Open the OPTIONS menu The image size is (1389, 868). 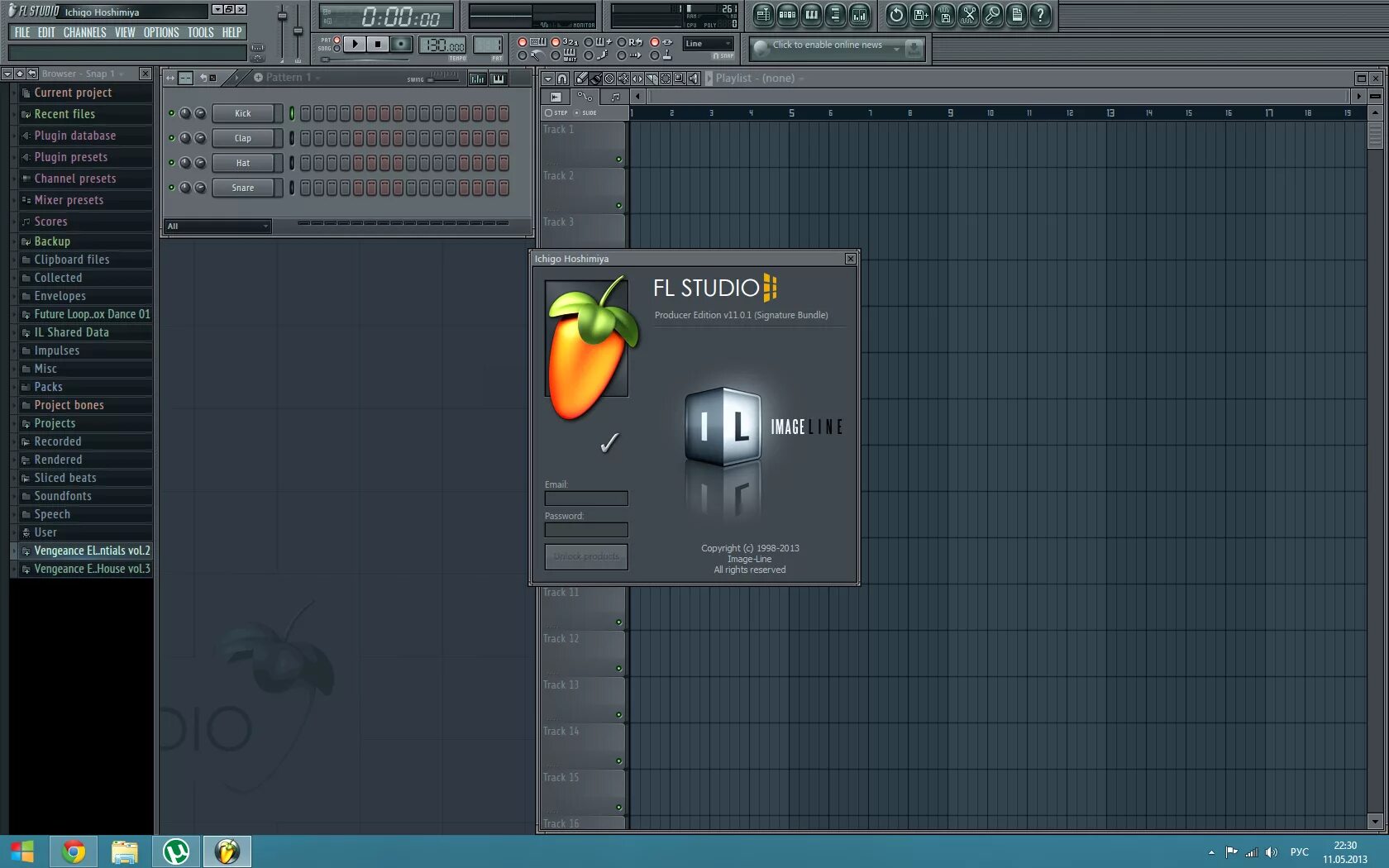tap(161, 32)
